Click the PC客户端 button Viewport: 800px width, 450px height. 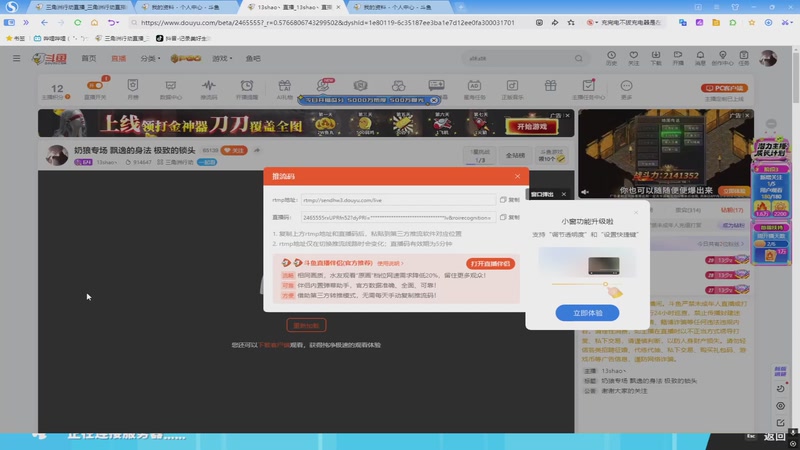coord(724,88)
